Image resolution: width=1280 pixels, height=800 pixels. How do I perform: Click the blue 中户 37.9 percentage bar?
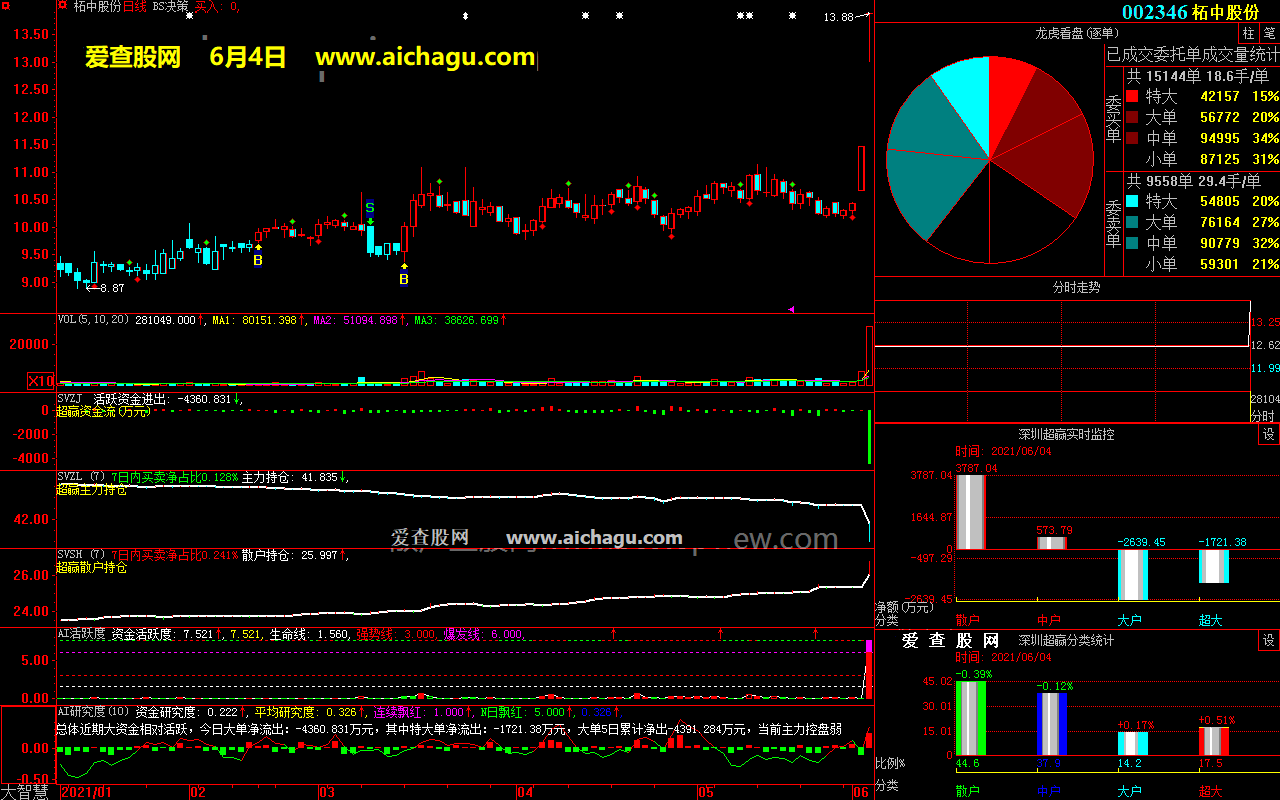[1051, 724]
